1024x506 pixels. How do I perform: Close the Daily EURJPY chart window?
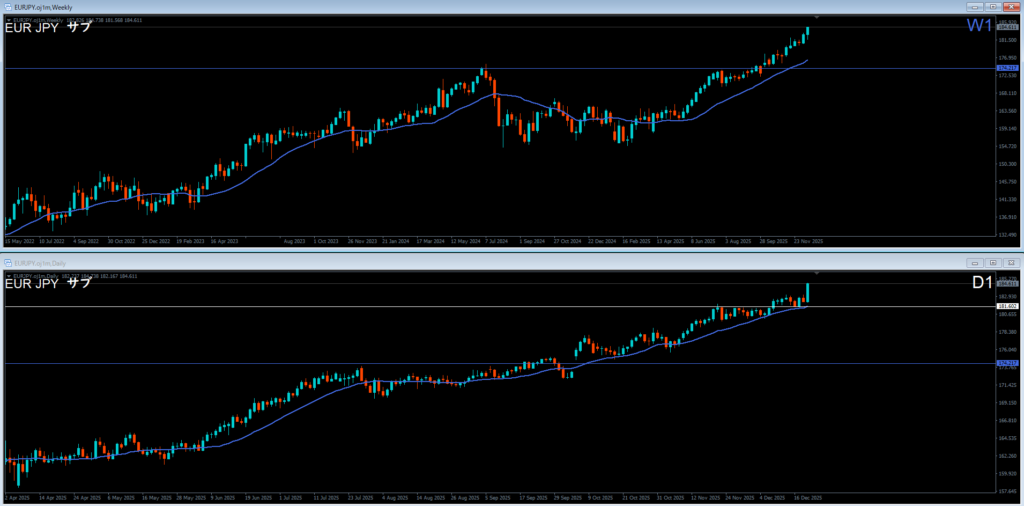1012,262
